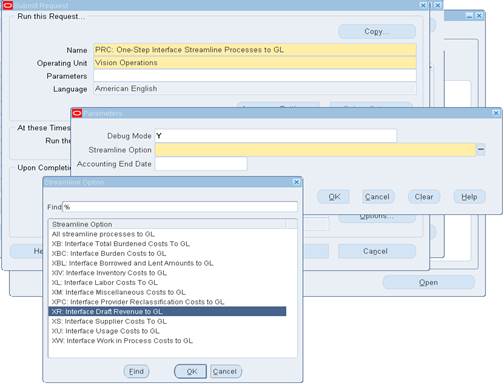Click the Open button in background window
Screen dimensions: 504x384
point(429,282)
